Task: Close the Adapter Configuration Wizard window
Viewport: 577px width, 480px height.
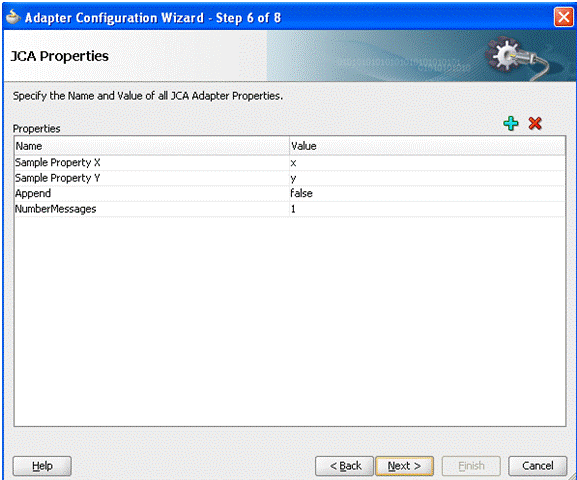Action: (563, 17)
